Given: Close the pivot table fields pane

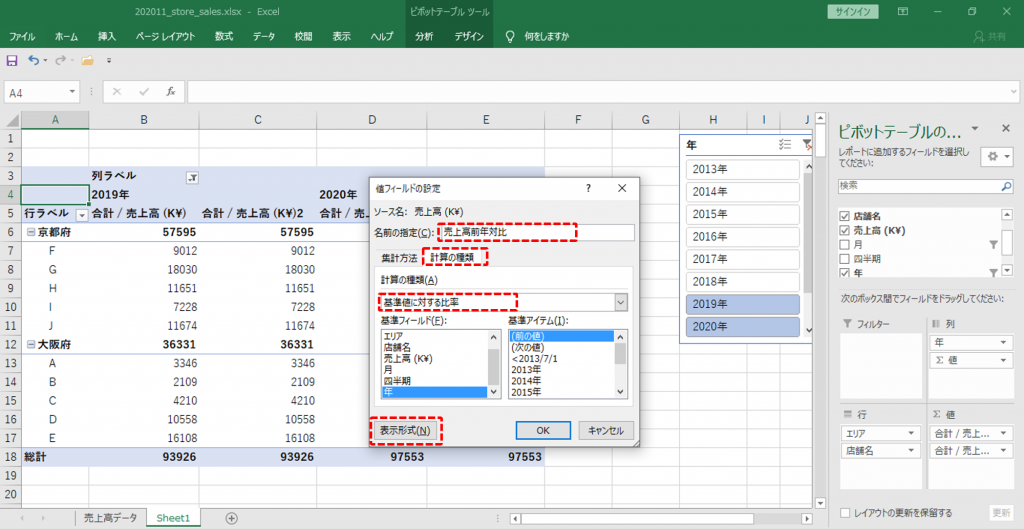Looking at the screenshot, I should tap(1006, 129).
